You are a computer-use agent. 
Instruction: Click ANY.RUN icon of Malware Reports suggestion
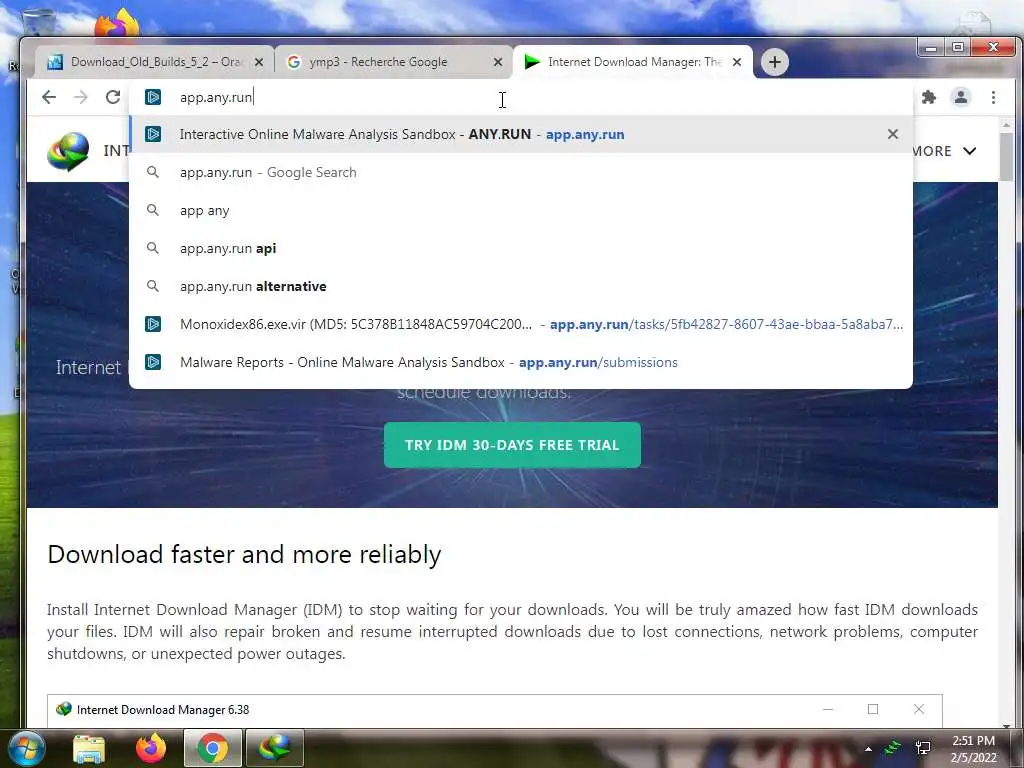(x=153, y=362)
